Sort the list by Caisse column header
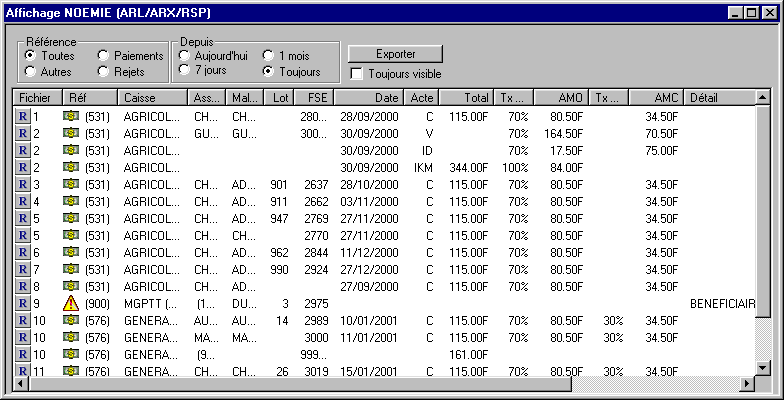The width and height of the screenshot is (784, 400). [x=152, y=97]
